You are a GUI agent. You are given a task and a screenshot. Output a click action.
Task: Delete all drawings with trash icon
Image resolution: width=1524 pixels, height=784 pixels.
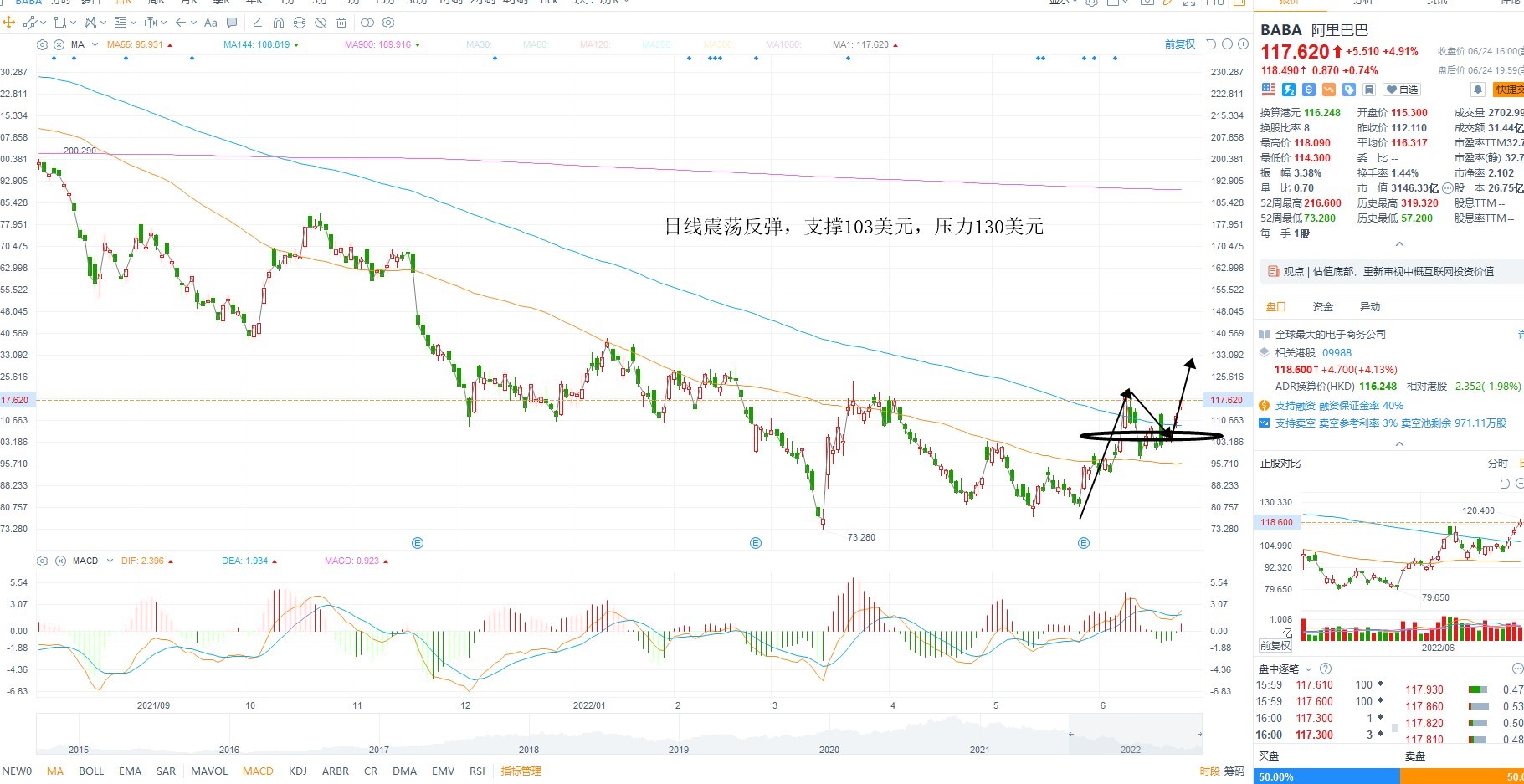click(x=341, y=23)
